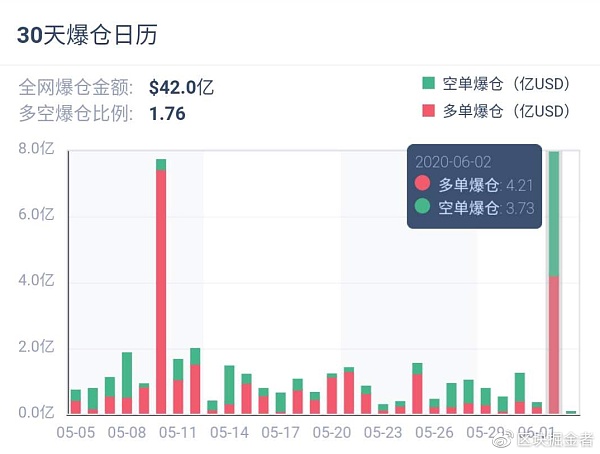The image size is (600, 454).
Task: Click the red dot in the tooltip
Action: pyautogui.click(x=423, y=183)
